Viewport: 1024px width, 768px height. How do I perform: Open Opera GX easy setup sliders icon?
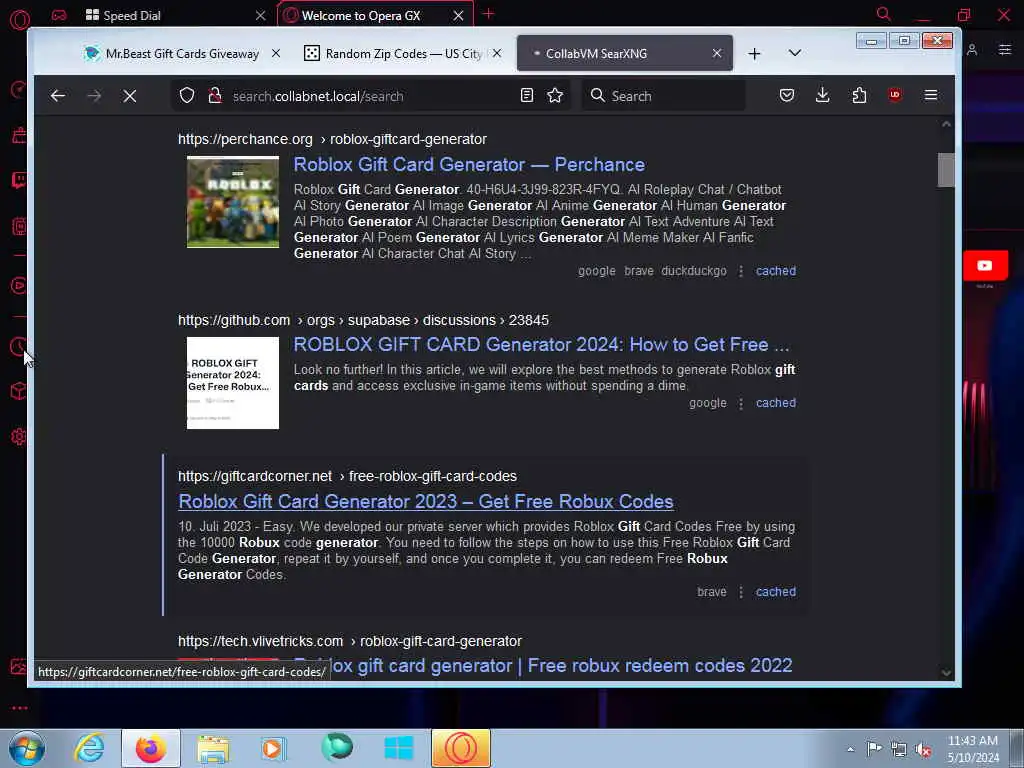[x=1005, y=50]
